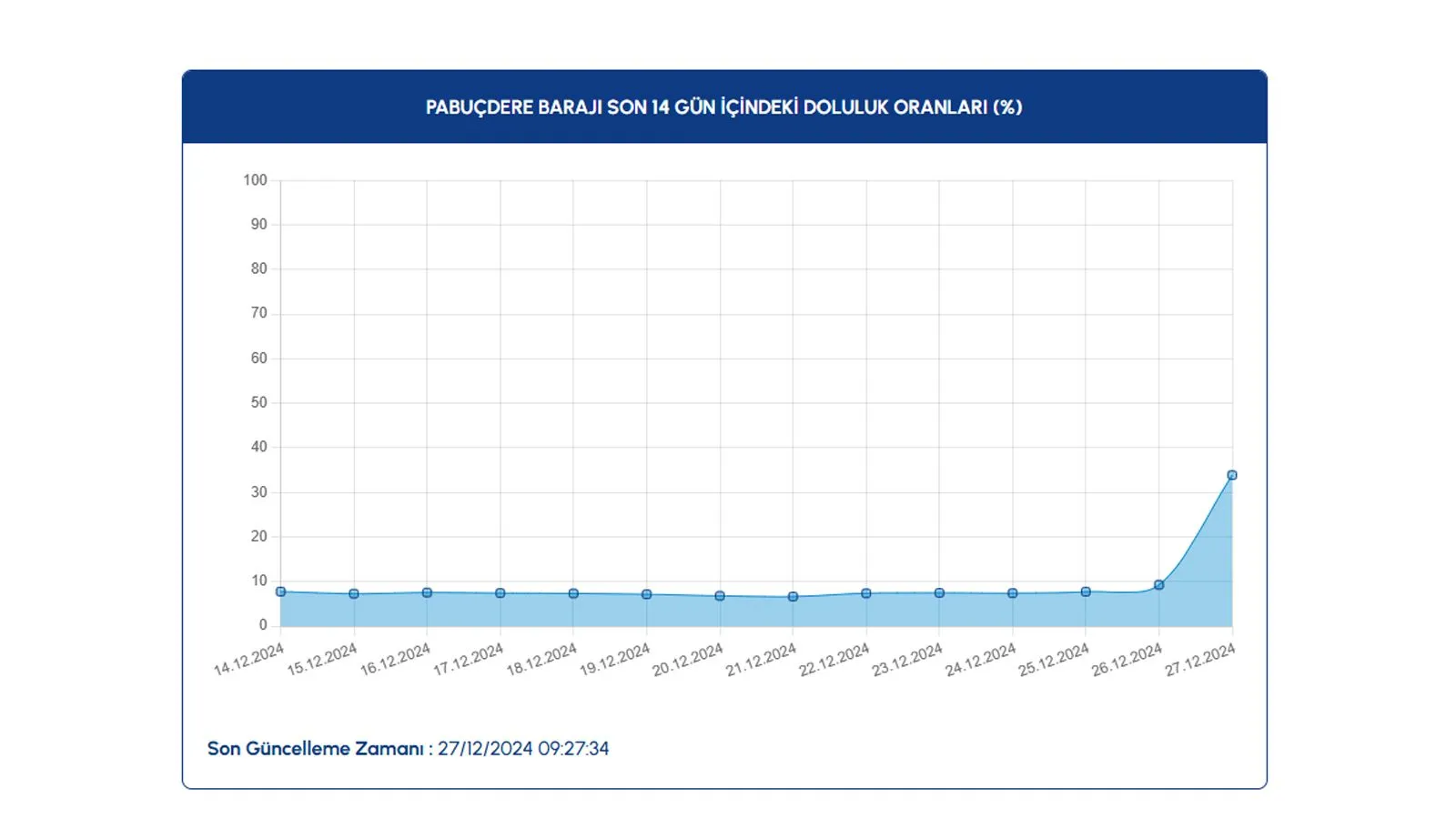Click the x-axis label '27.12.2024'
This screenshot has height=819, width=1456.
1200,660
